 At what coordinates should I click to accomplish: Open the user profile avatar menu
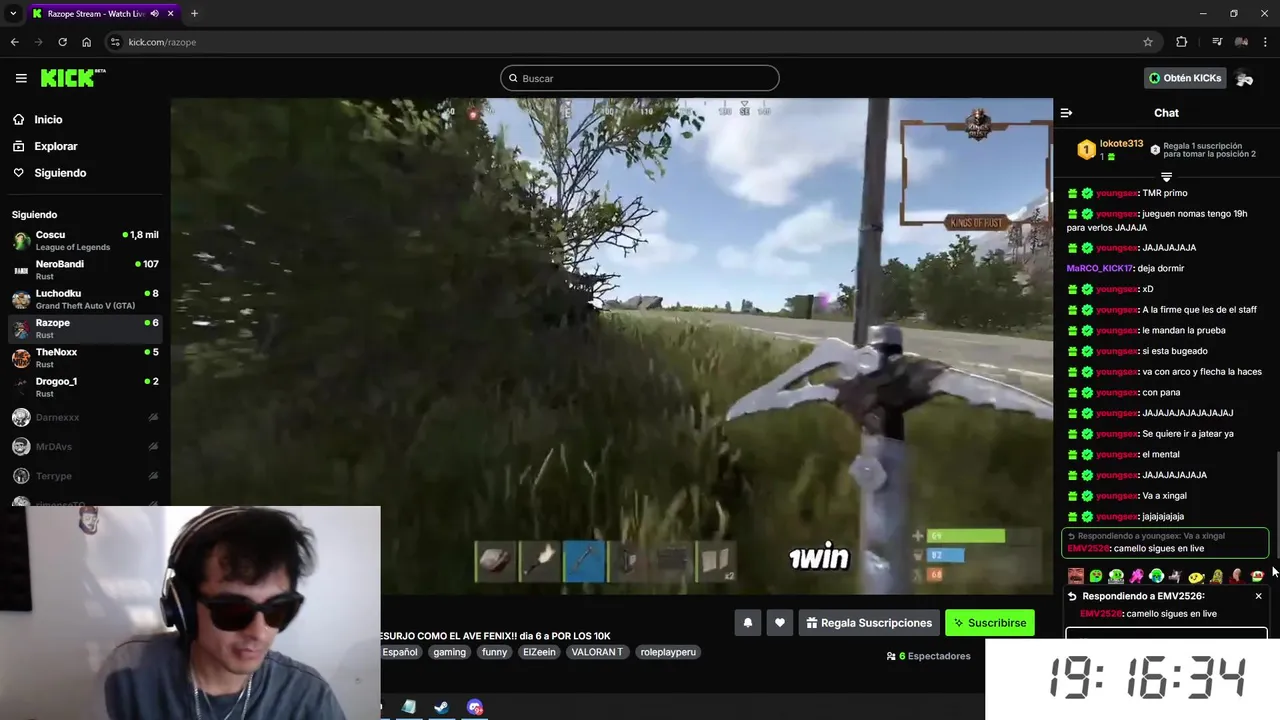point(1245,78)
